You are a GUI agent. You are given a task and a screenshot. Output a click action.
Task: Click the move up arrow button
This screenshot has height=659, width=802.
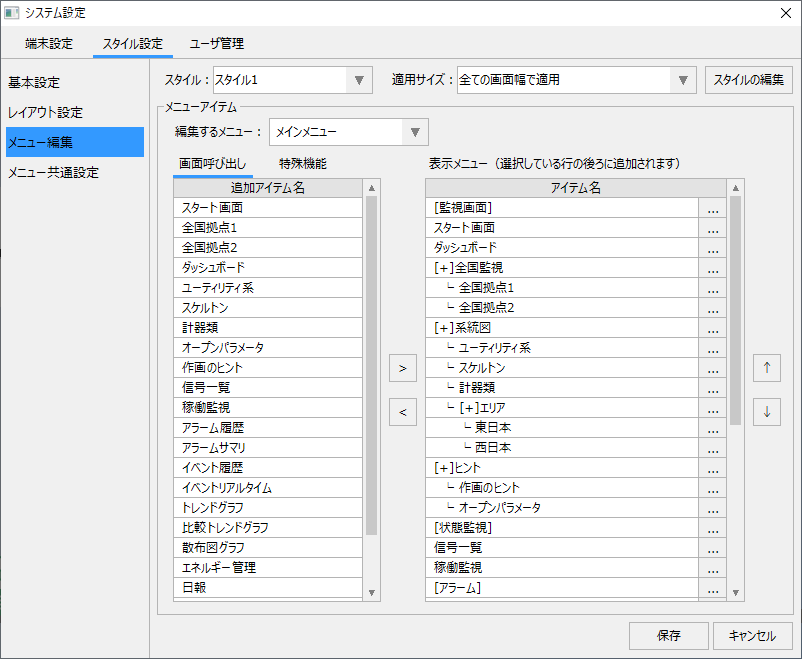pyautogui.click(x=767, y=368)
